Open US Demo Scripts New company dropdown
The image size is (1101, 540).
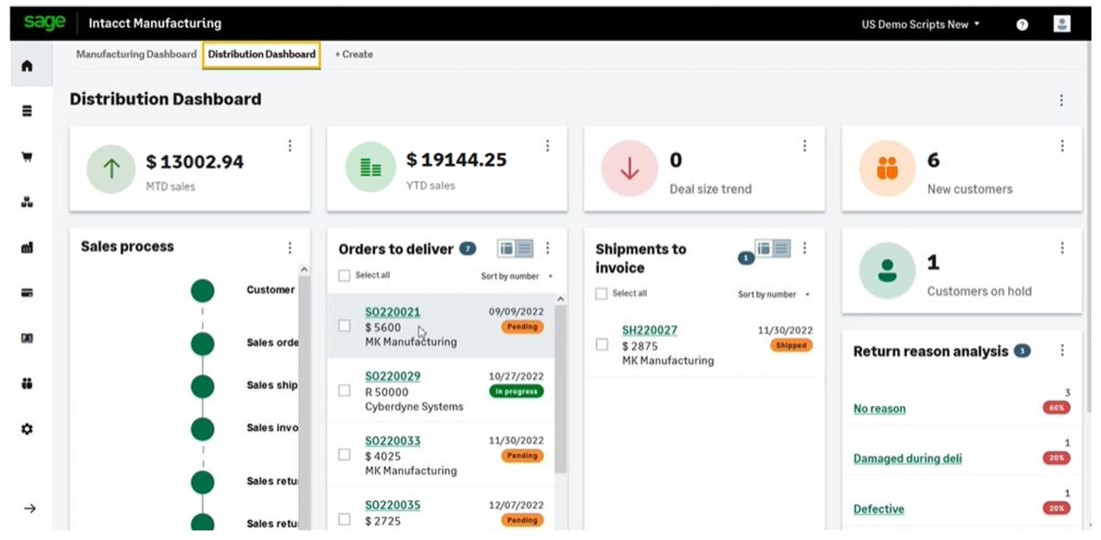pos(920,25)
